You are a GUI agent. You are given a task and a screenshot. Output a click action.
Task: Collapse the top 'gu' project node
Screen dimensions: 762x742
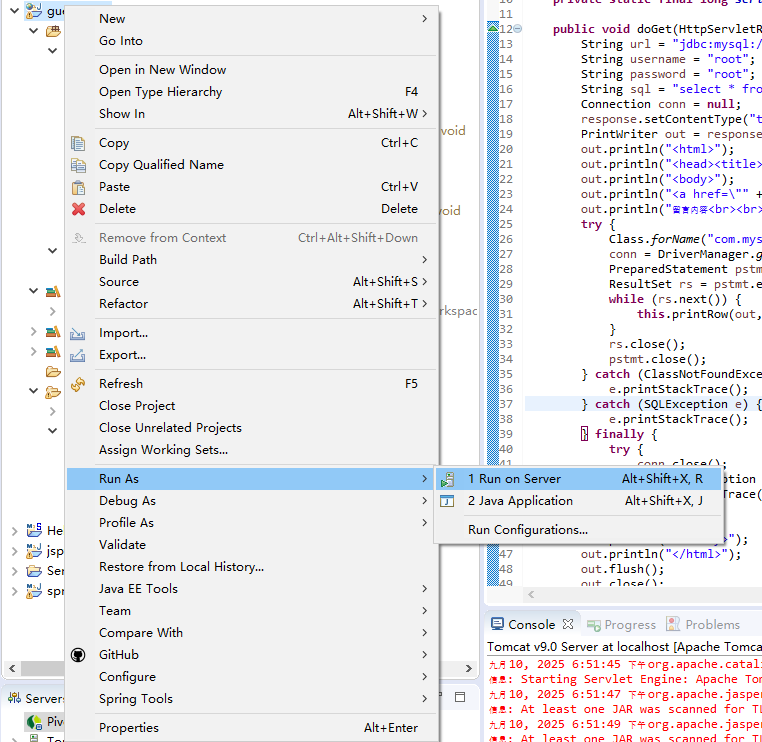(15, 10)
